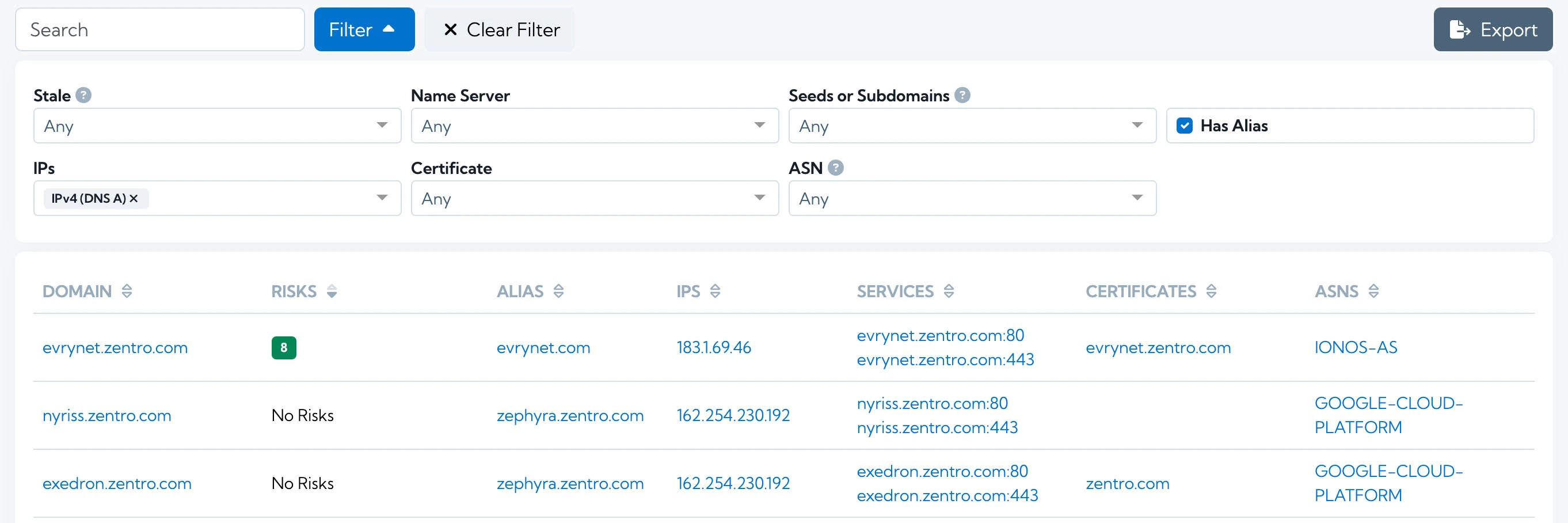This screenshot has height=523, width=1568.
Task: Sort table by DOMAIN column
Action: [x=127, y=291]
